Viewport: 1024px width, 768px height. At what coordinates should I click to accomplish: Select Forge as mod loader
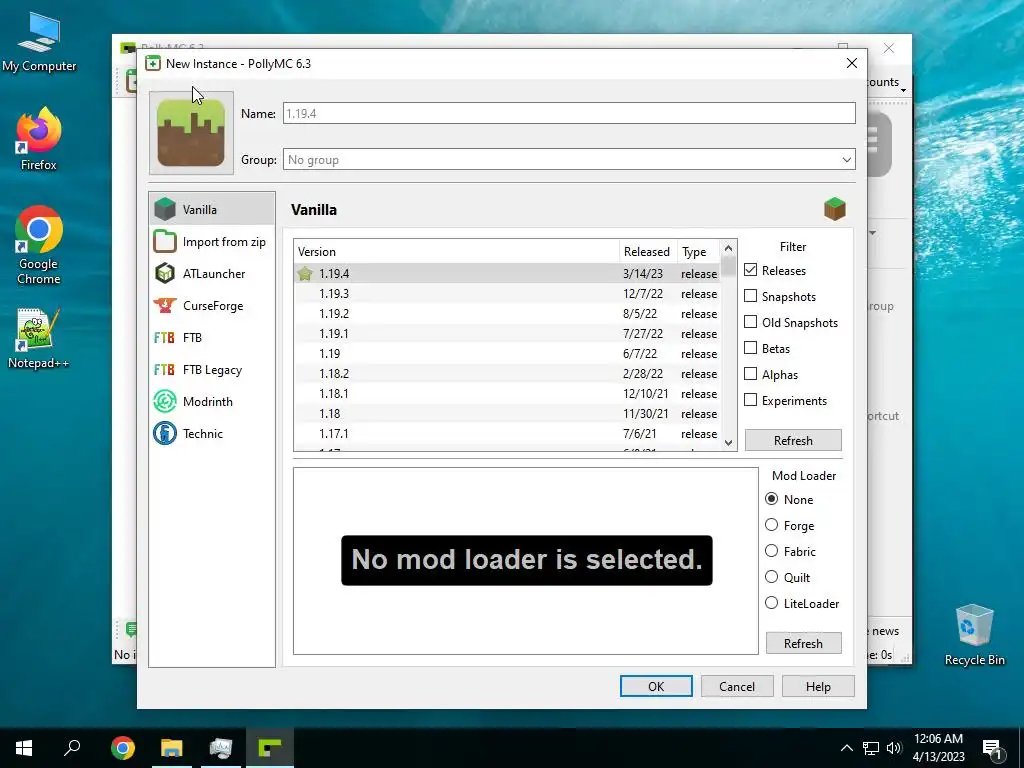pos(772,525)
